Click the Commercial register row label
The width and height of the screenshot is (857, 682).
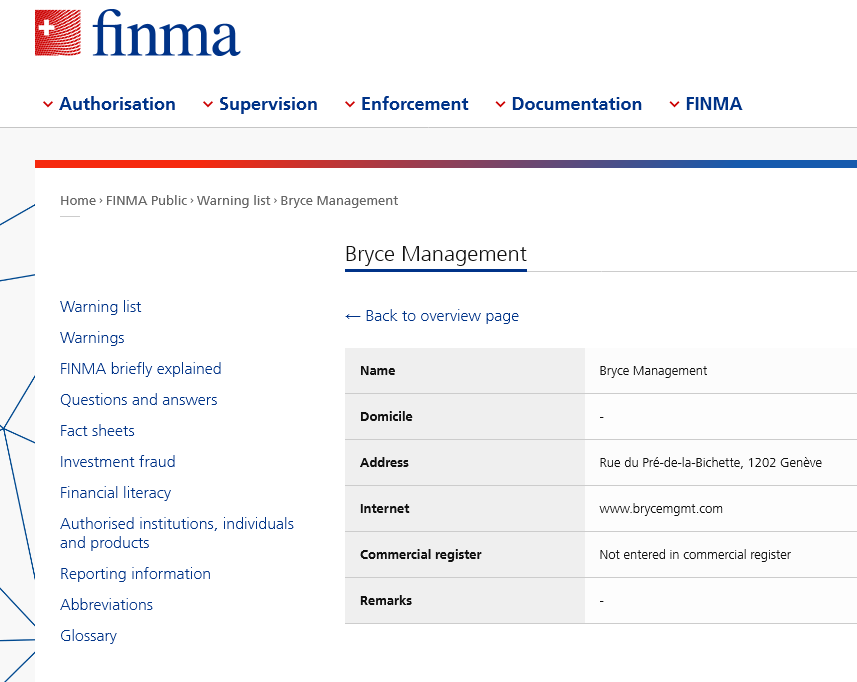(421, 554)
